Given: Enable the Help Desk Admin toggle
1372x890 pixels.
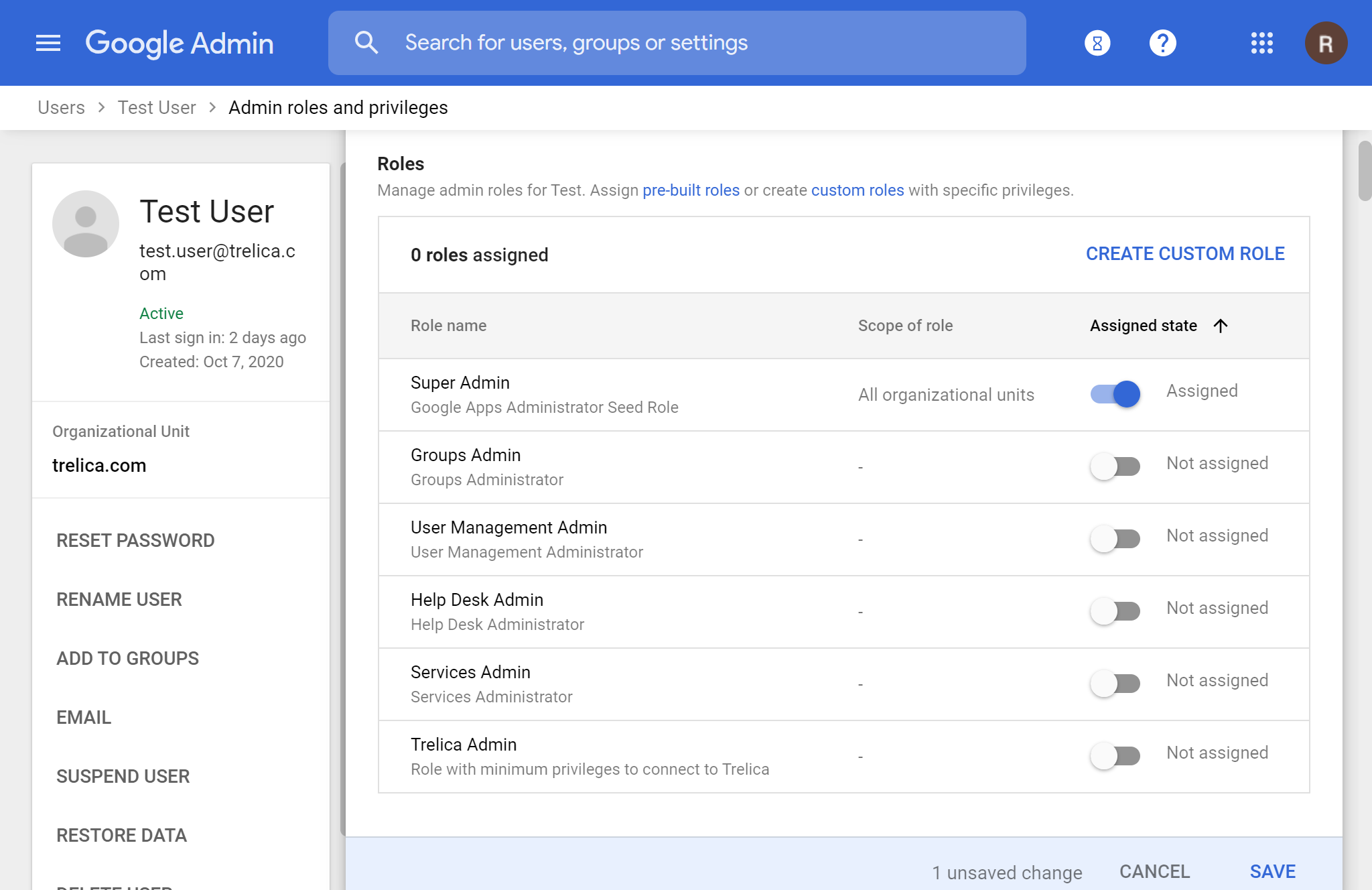Looking at the screenshot, I should [x=1115, y=611].
